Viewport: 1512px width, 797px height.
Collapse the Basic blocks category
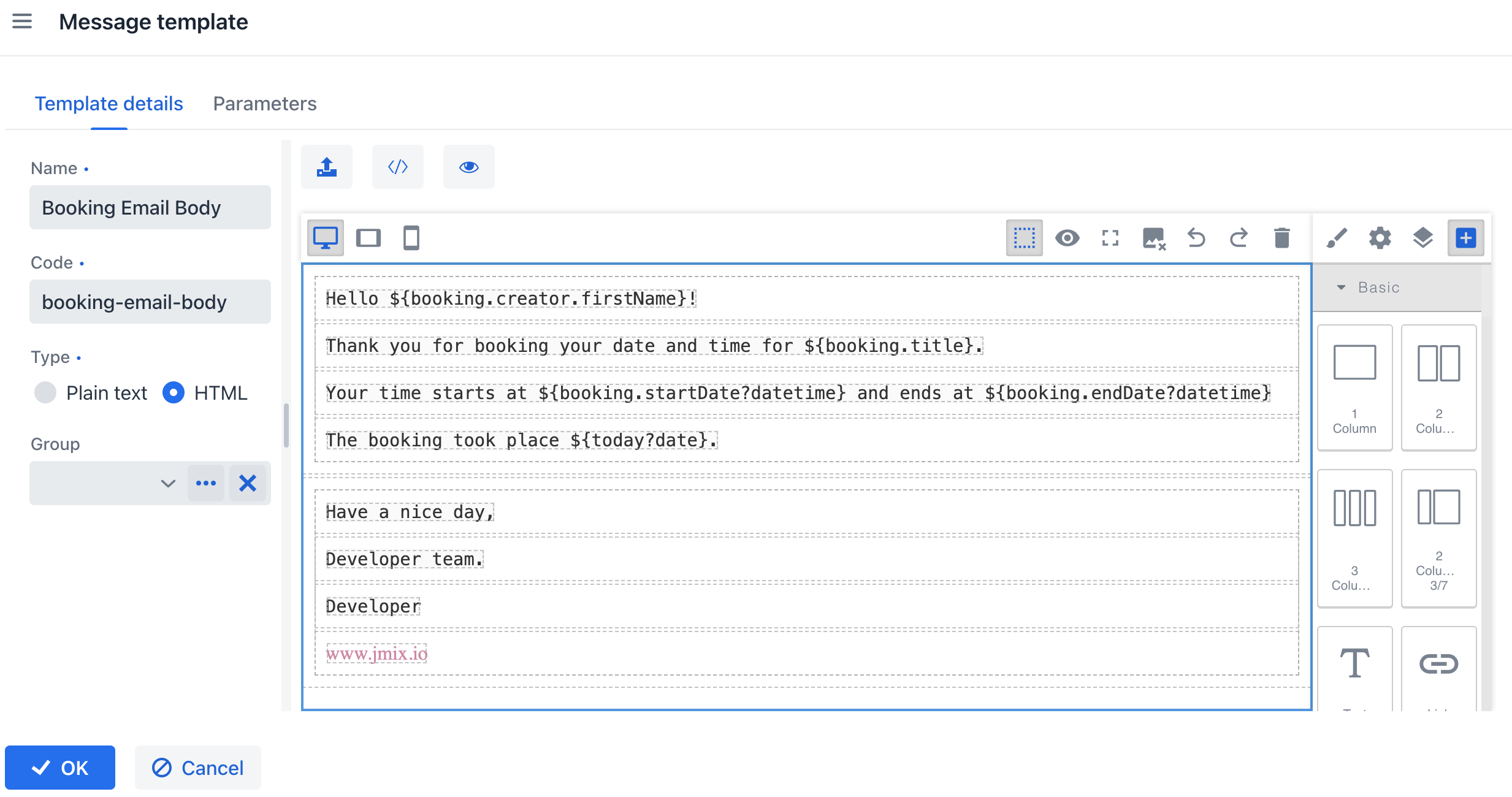click(x=1397, y=288)
